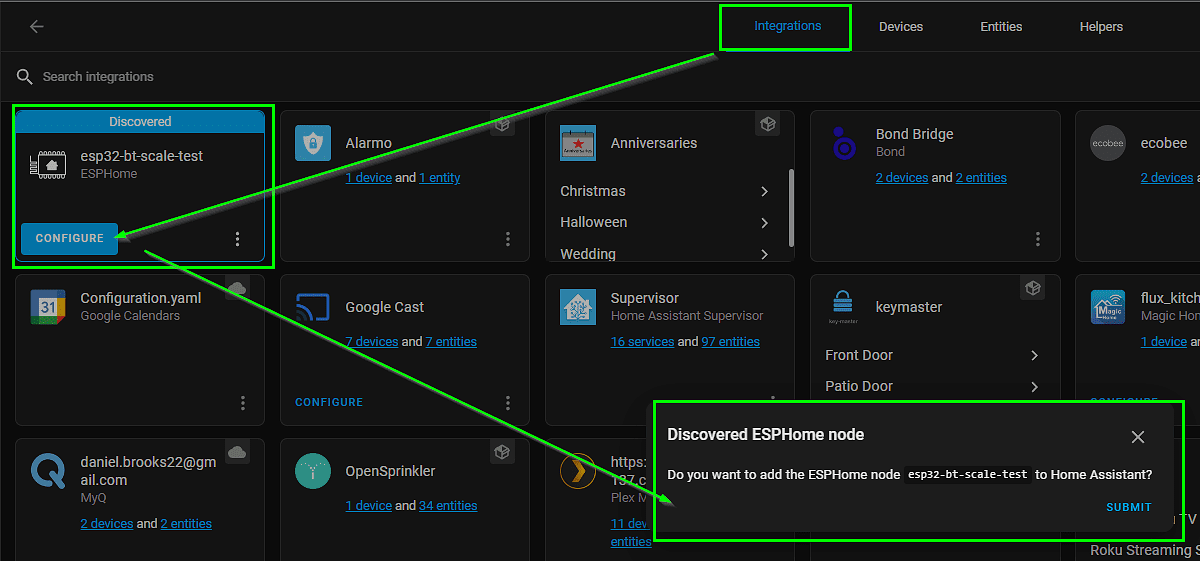Click the Google Calendar 31 icon

click(48, 307)
